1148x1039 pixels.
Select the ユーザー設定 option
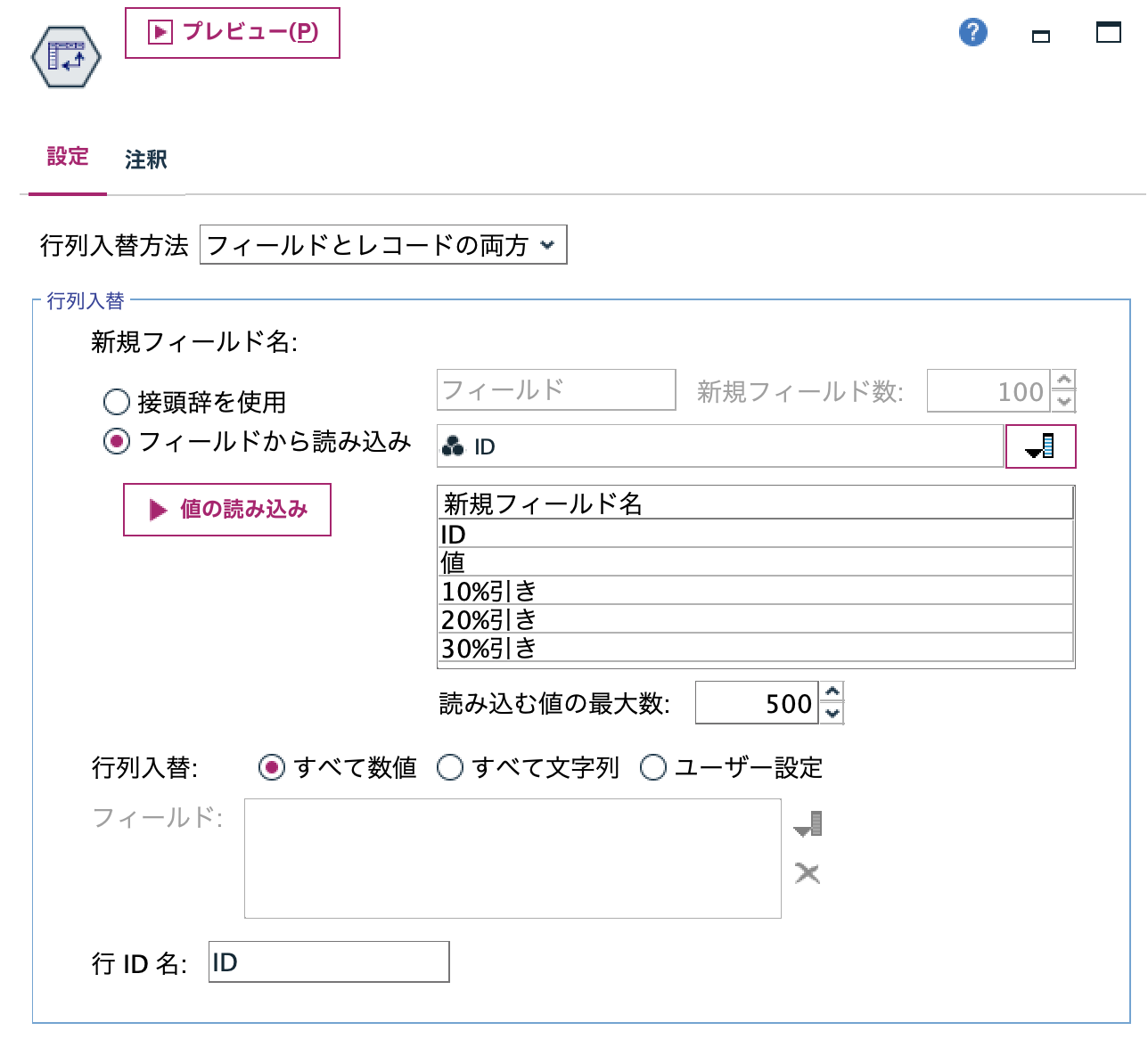pos(655,767)
